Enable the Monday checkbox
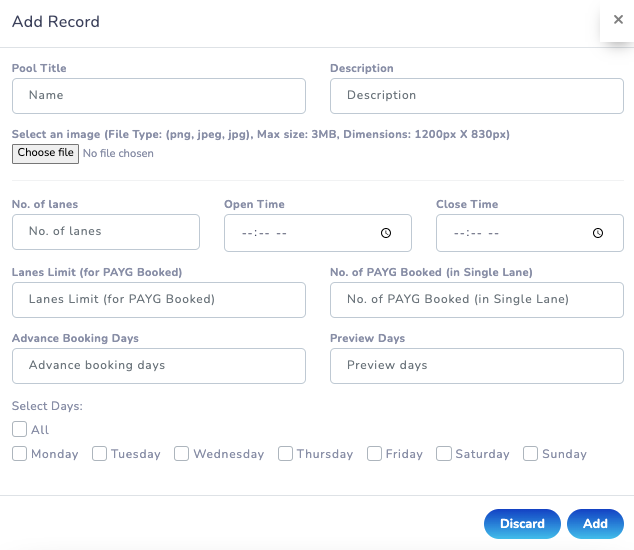This screenshot has height=550, width=634. point(20,454)
